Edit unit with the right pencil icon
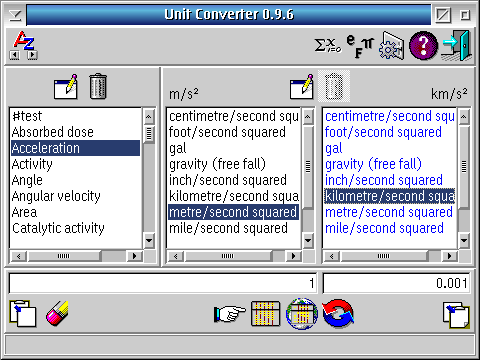Screen dimensions: 480x360 (302, 87)
